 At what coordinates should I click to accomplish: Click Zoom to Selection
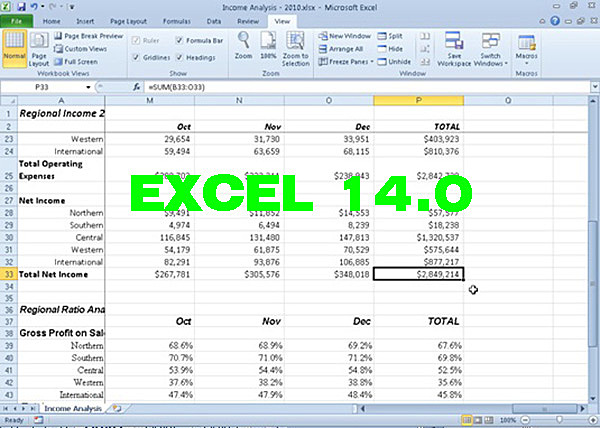point(295,49)
